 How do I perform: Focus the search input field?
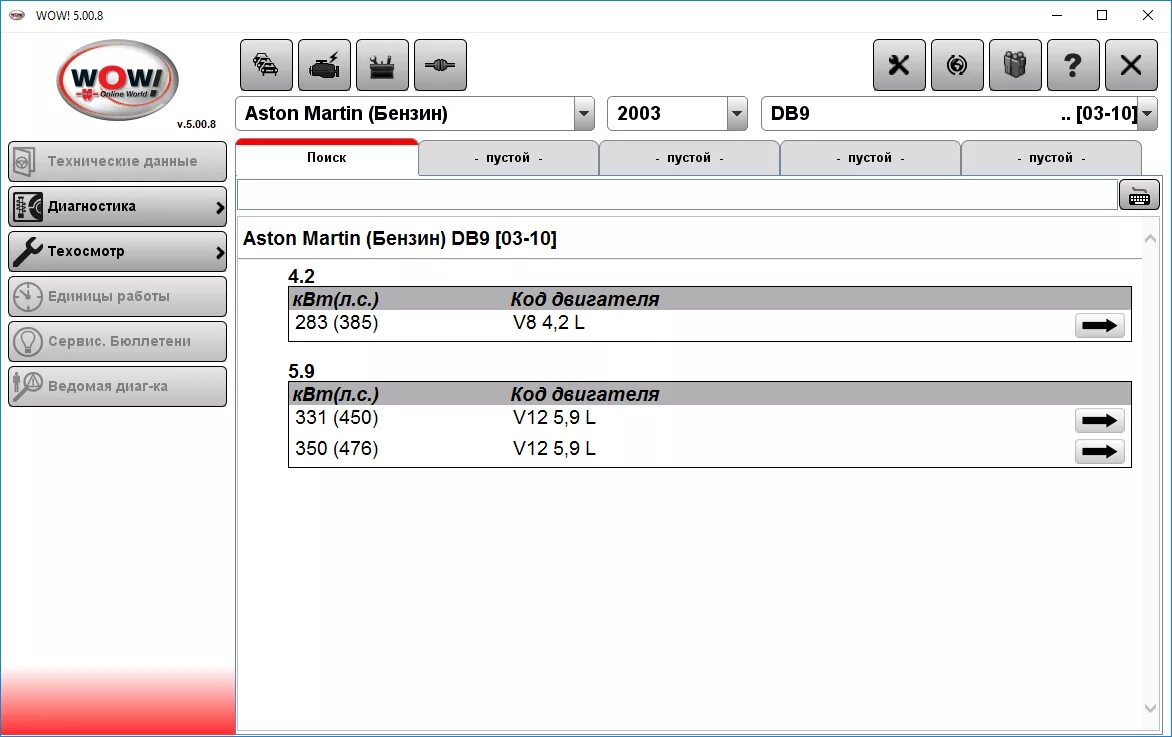pos(677,195)
